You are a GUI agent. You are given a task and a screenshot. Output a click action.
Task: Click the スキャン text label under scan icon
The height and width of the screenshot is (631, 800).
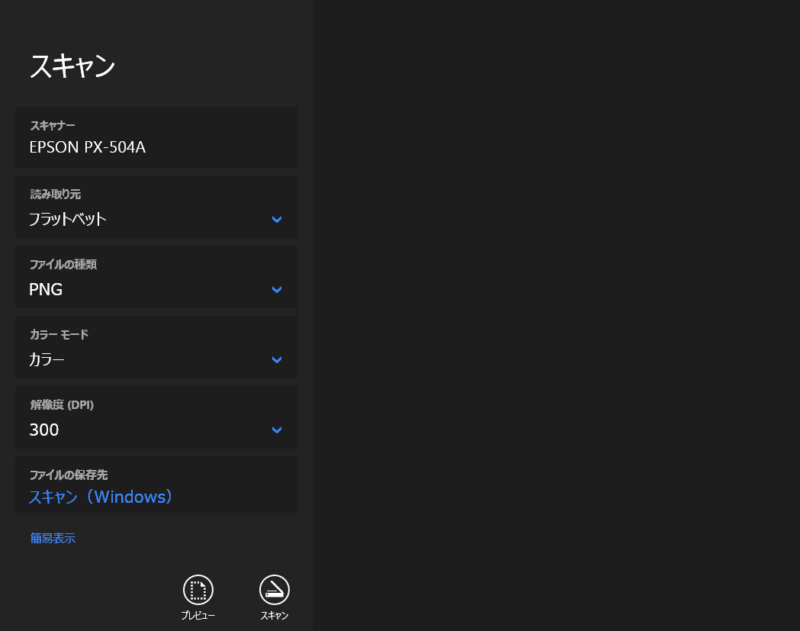click(274, 616)
